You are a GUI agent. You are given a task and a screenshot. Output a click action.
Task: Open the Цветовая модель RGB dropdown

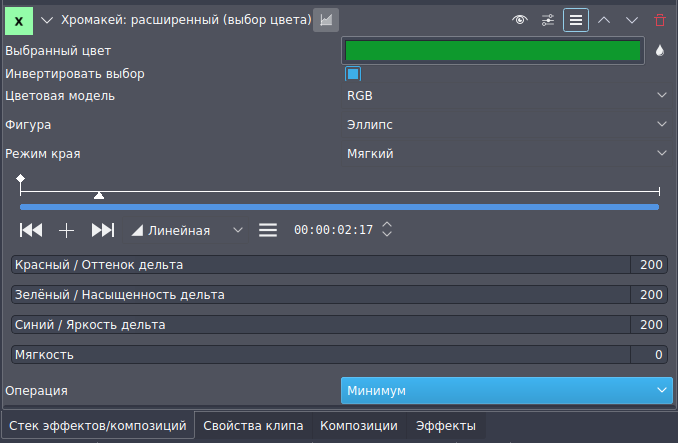[x=505, y=95]
